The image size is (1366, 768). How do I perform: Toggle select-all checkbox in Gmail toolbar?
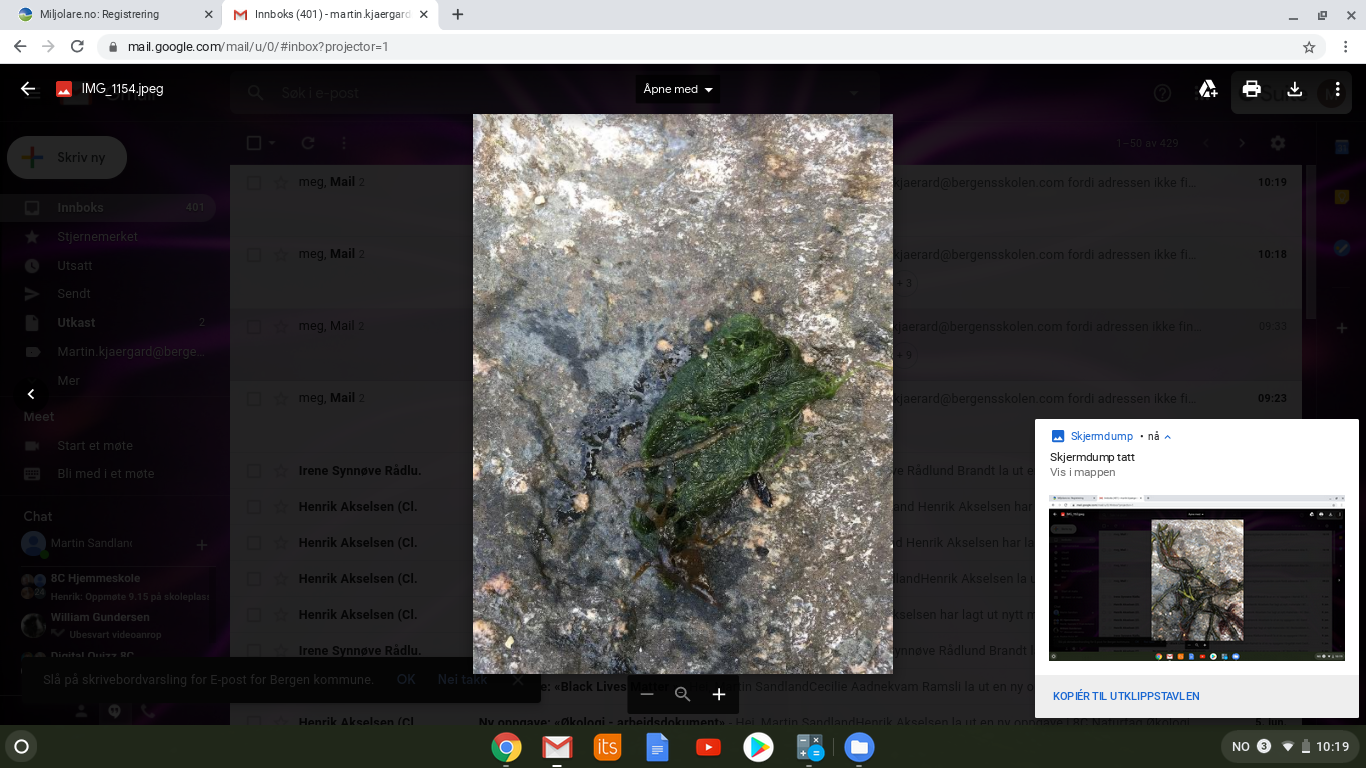click(x=254, y=143)
